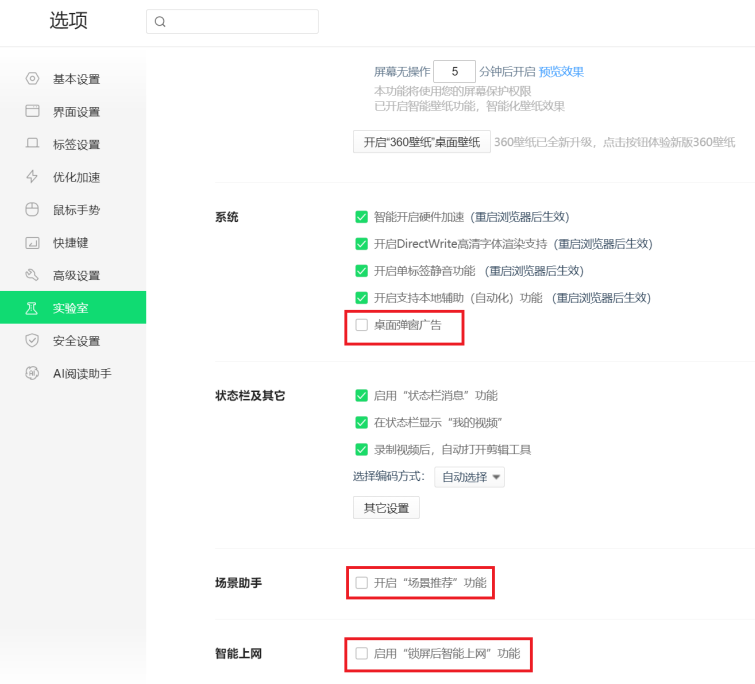Open 选择编码方式 自动选择 dropdown
Screen dimensions: 755x684
pos(469,477)
